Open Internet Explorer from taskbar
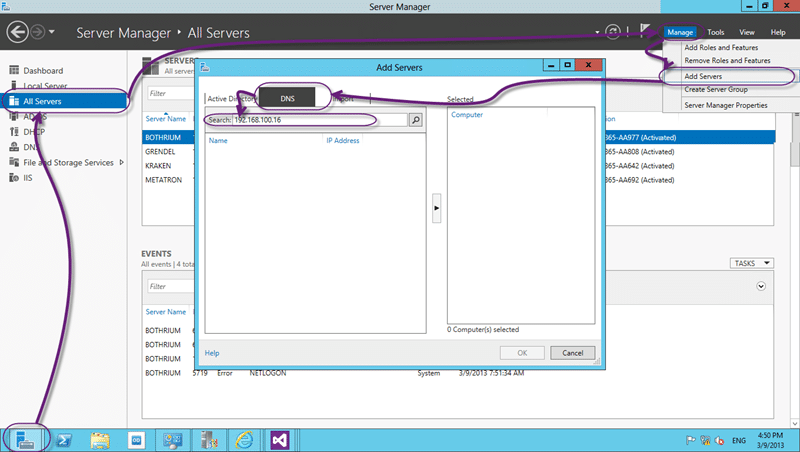Screen dimensions: 800x452 [244, 440]
